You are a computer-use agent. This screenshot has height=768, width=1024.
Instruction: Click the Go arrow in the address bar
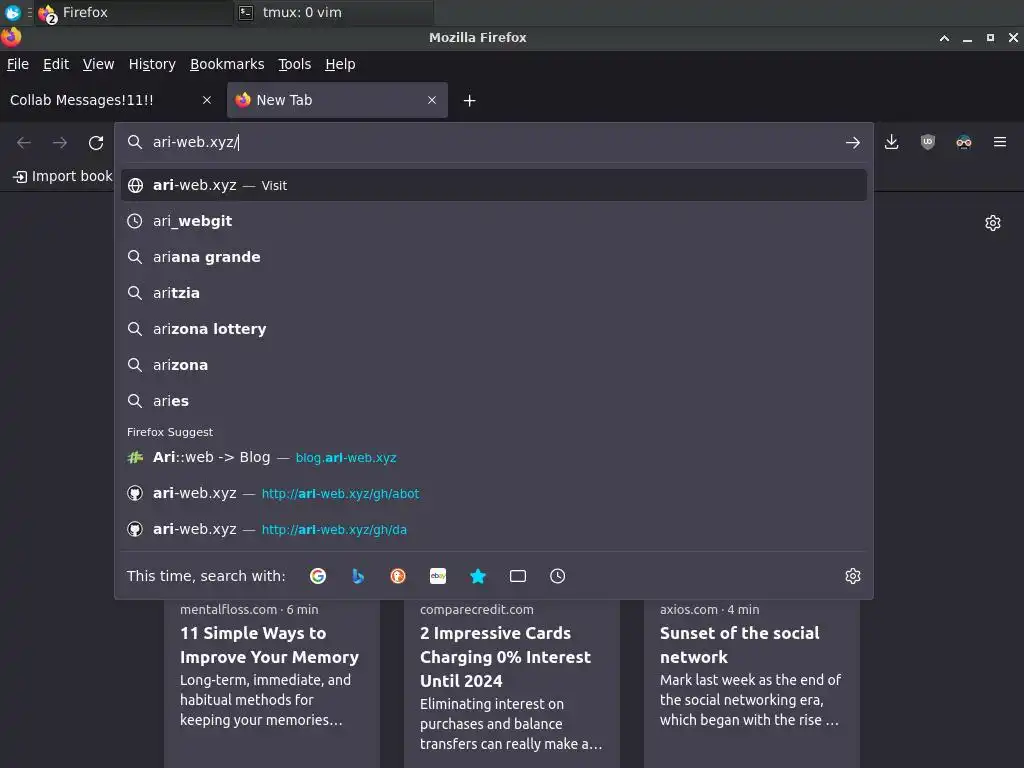(x=852, y=142)
